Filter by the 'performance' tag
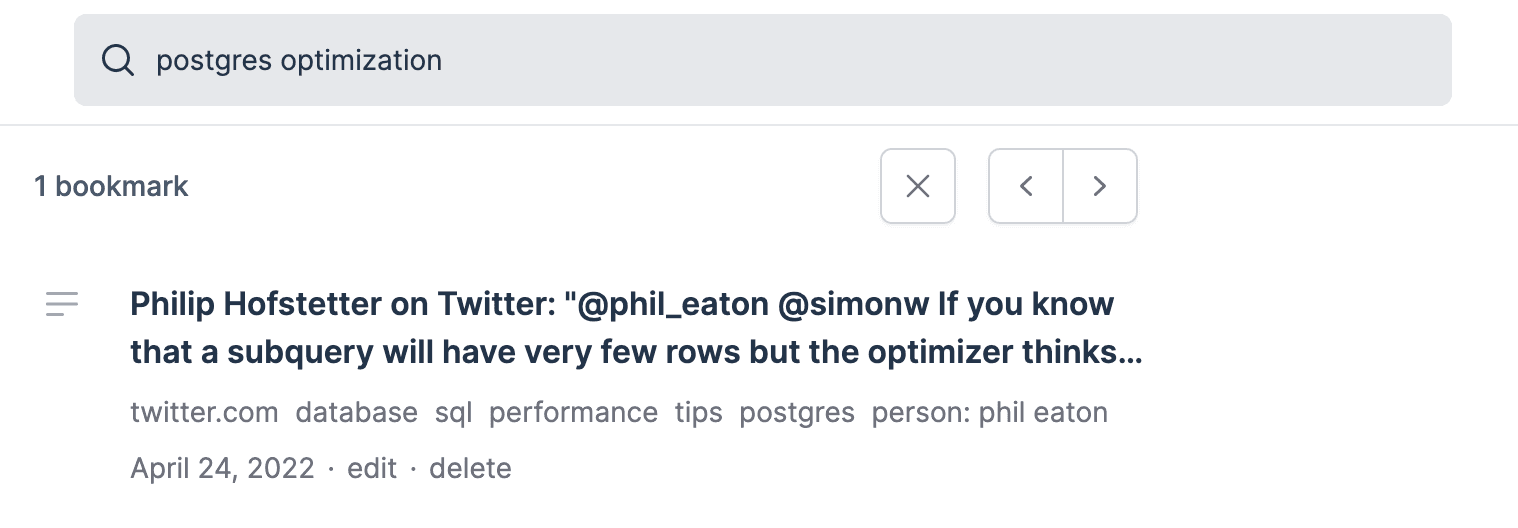This screenshot has width=1518, height=528. tap(573, 413)
